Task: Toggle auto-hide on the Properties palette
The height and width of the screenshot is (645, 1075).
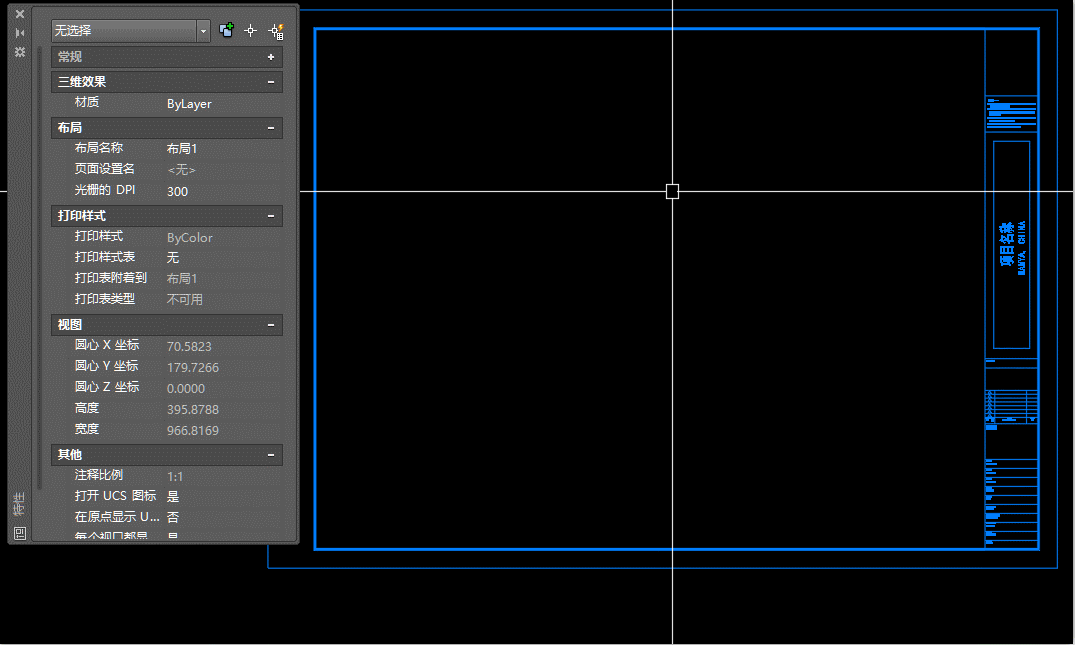Action: coord(20,33)
